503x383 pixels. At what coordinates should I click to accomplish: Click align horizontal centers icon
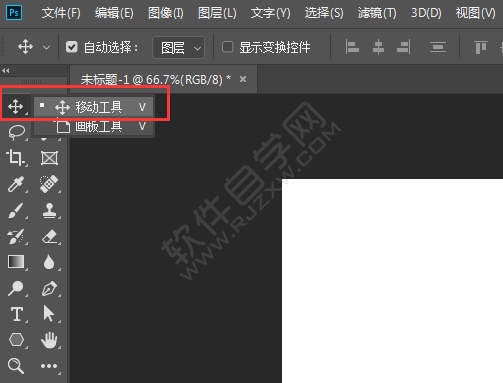(378, 47)
